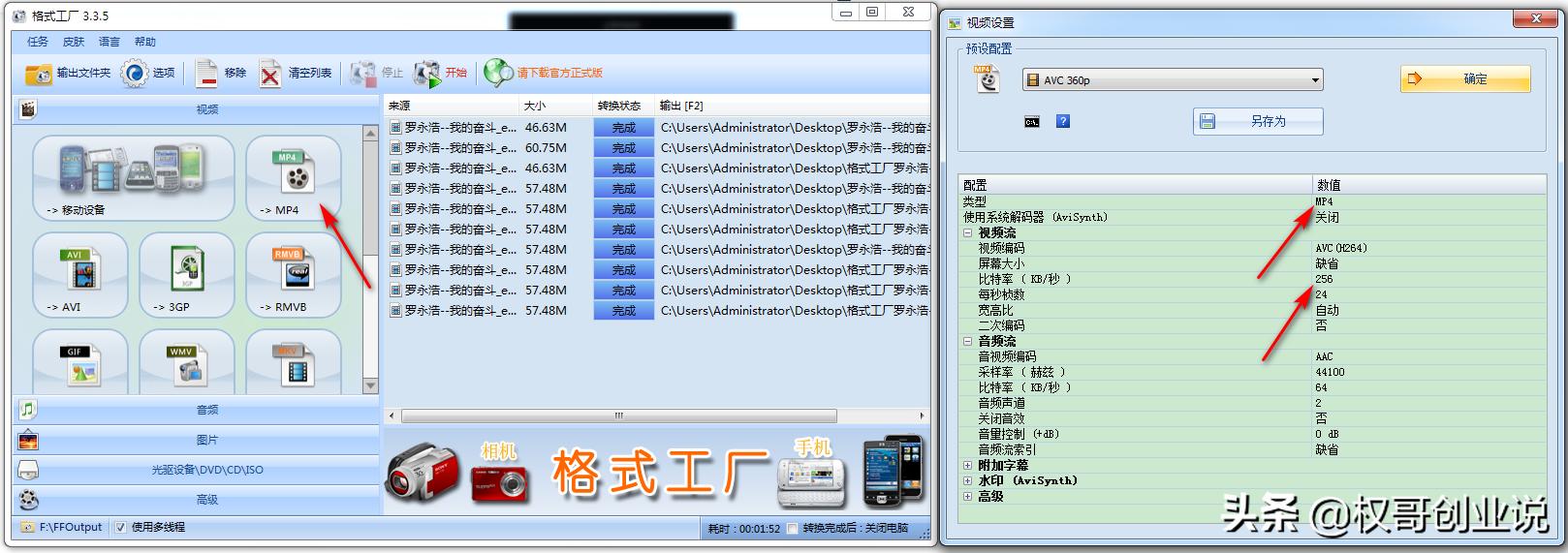
Task: Enable 转换完成后：关闭电脑 checkbox
Action: point(793,529)
